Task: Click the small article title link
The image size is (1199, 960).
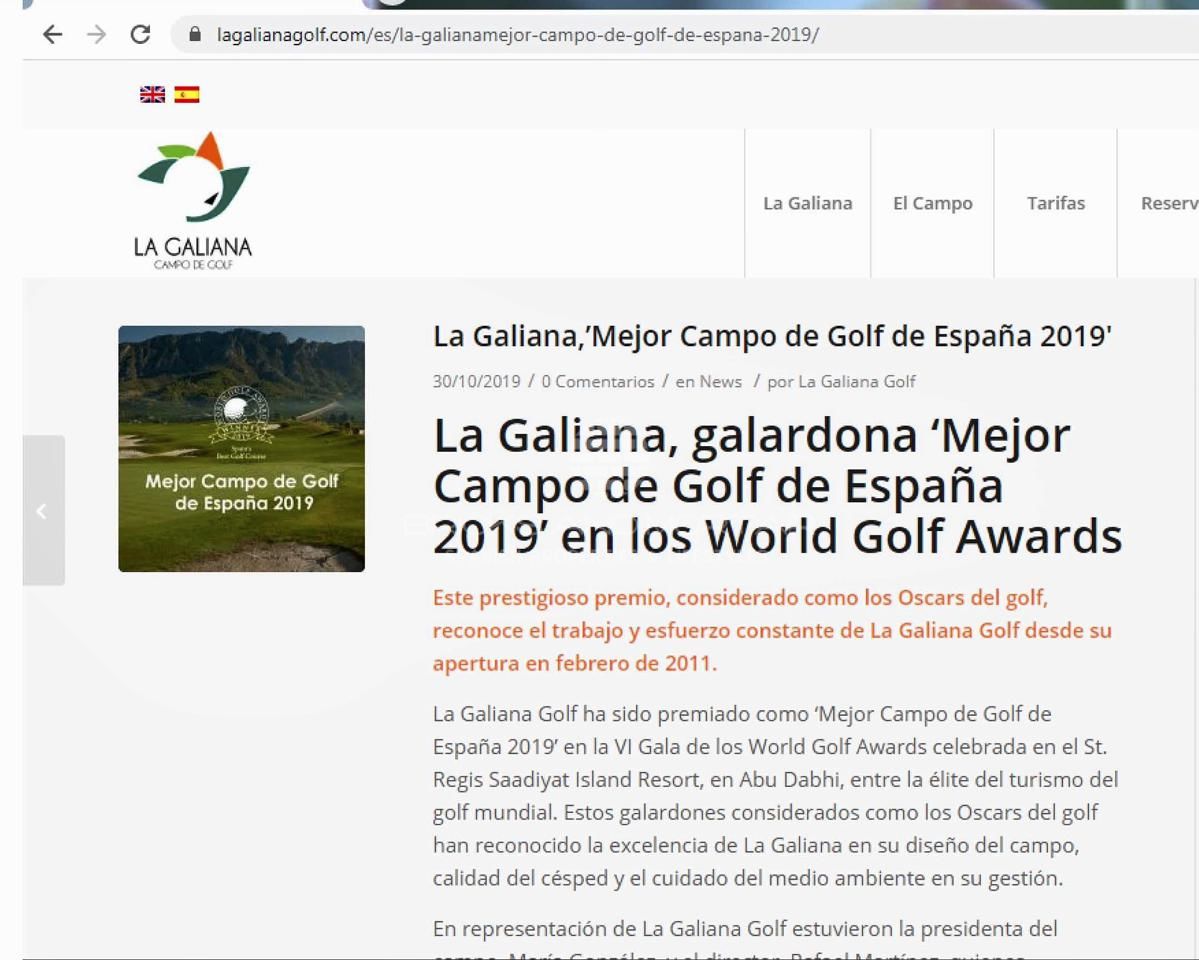Action: (x=772, y=338)
